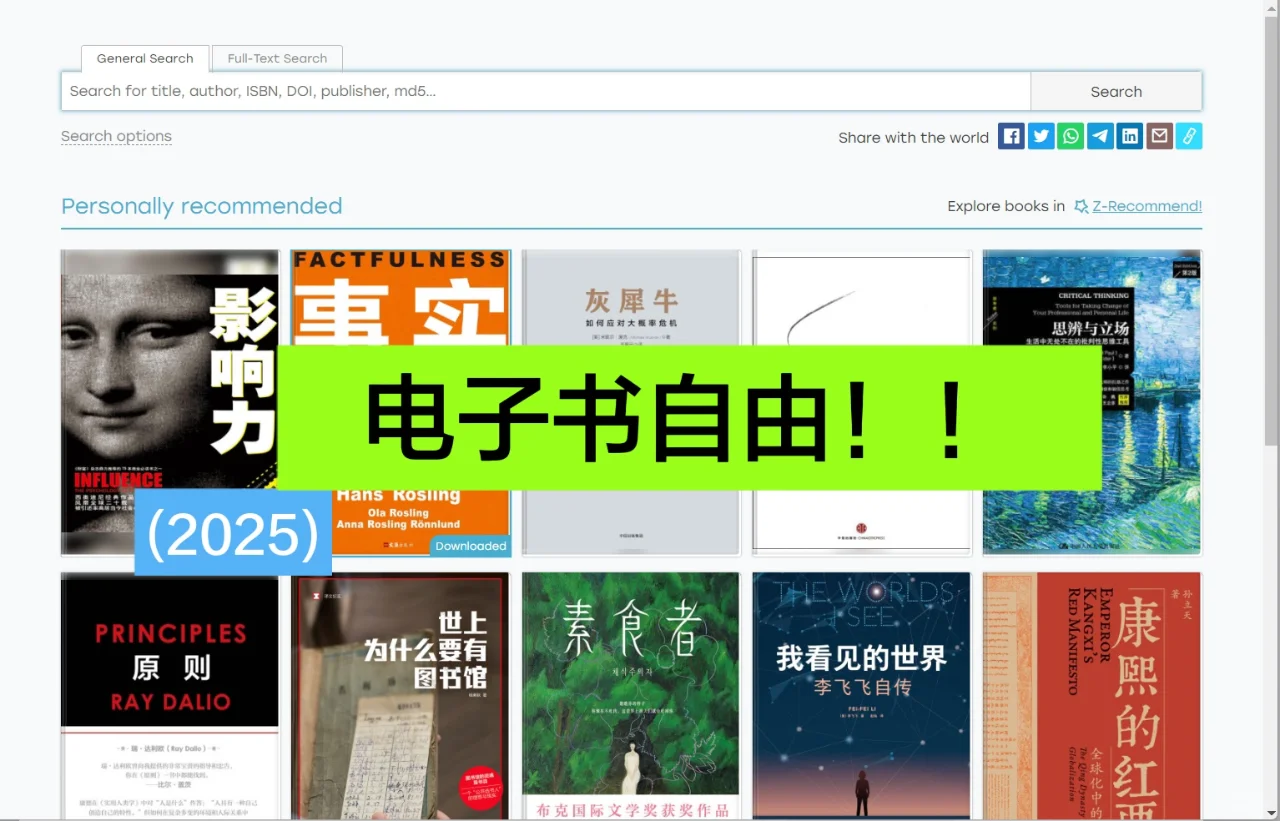
Task: Open the 康熙的红票 book cover
Action: tap(1092, 696)
